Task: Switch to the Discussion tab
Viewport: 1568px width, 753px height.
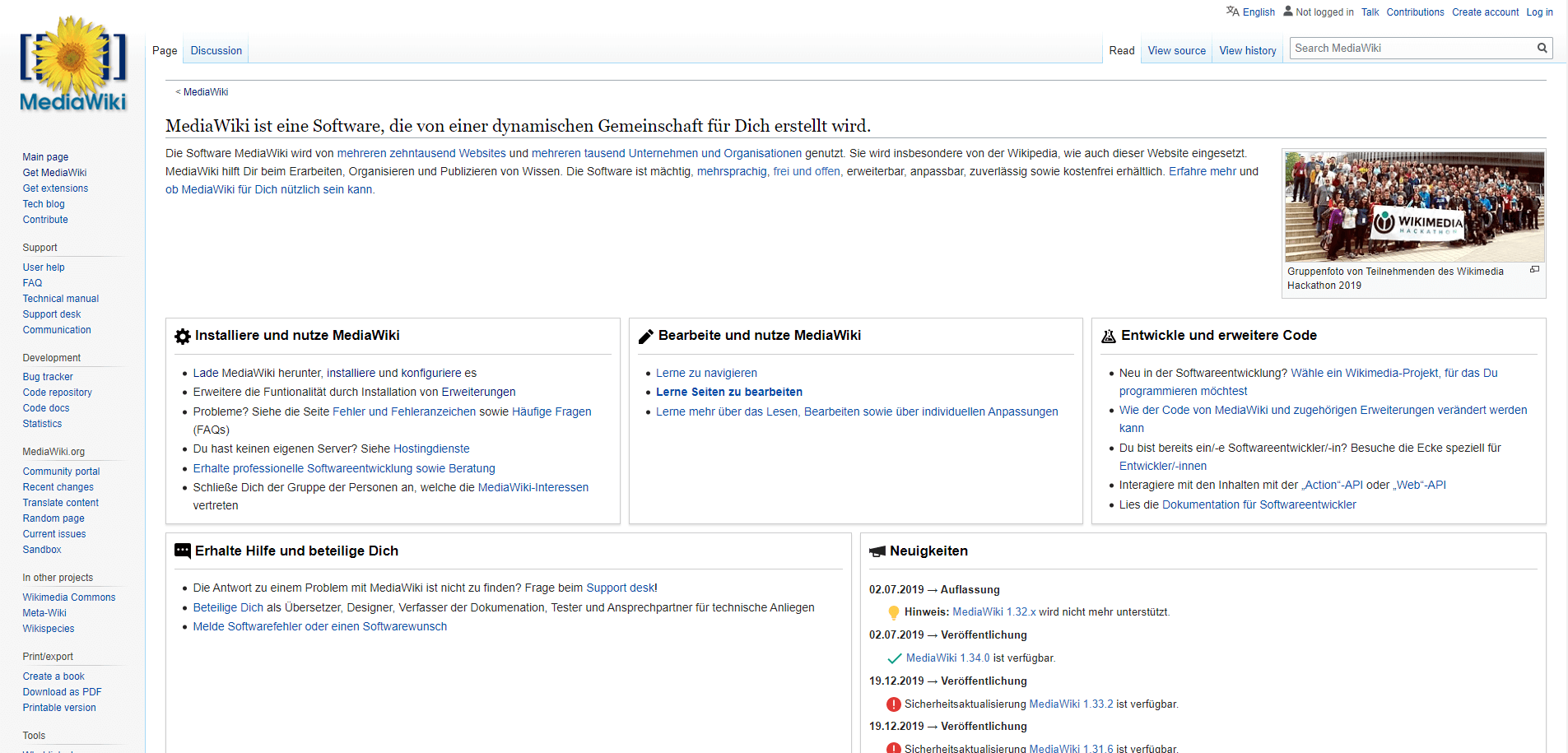Action: 216,50
